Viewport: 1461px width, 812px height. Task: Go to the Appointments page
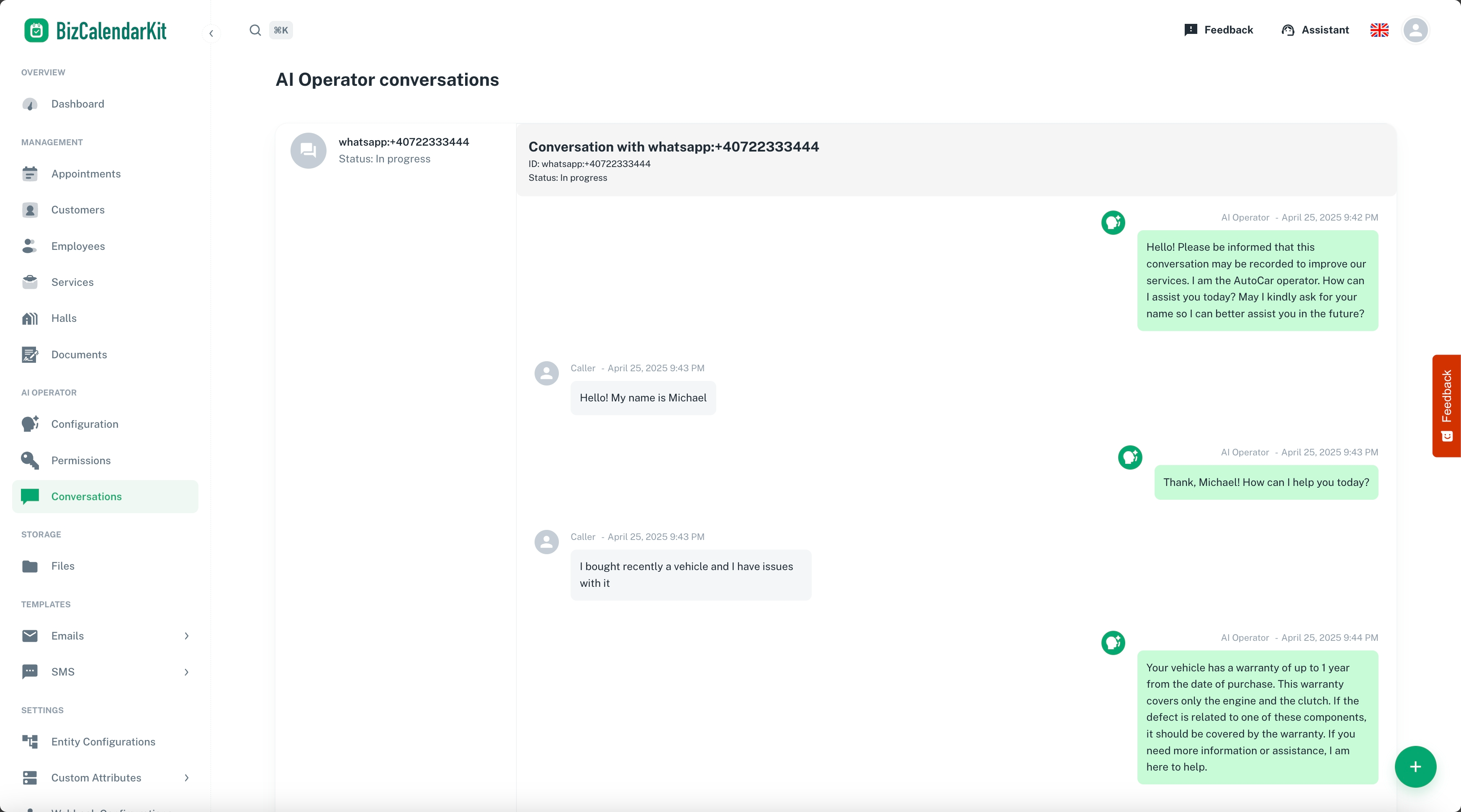86,174
